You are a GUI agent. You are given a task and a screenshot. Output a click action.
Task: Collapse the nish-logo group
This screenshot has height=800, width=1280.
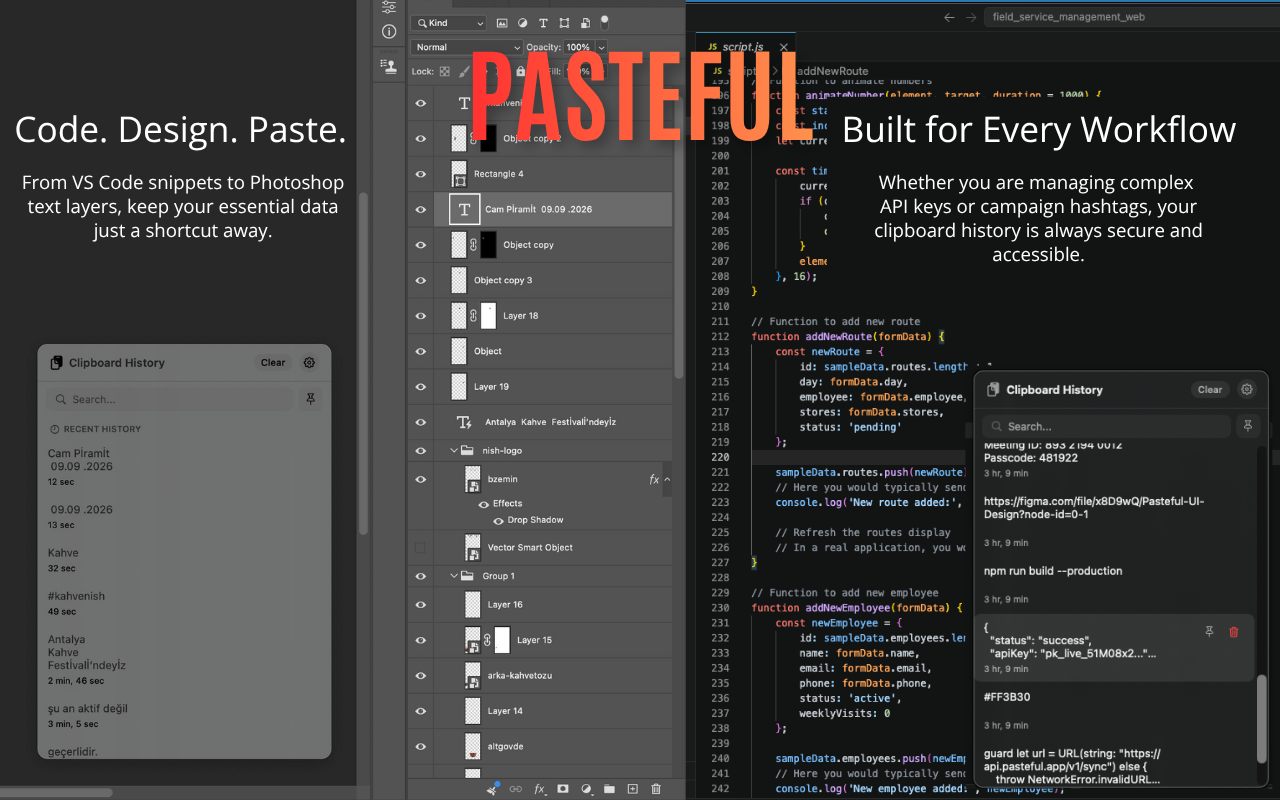(x=453, y=451)
